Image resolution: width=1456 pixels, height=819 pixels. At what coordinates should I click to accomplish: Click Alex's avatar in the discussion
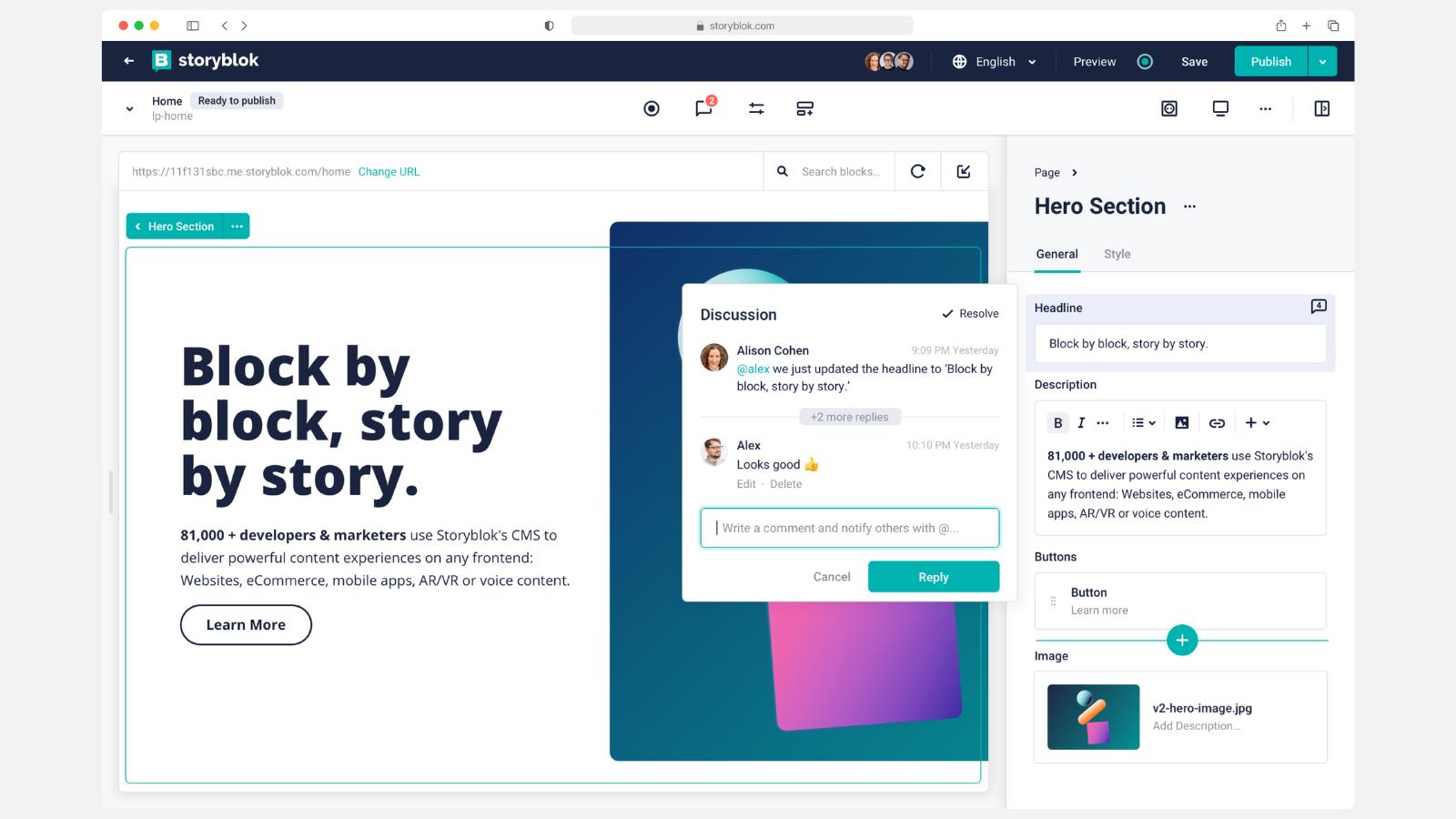click(x=714, y=451)
